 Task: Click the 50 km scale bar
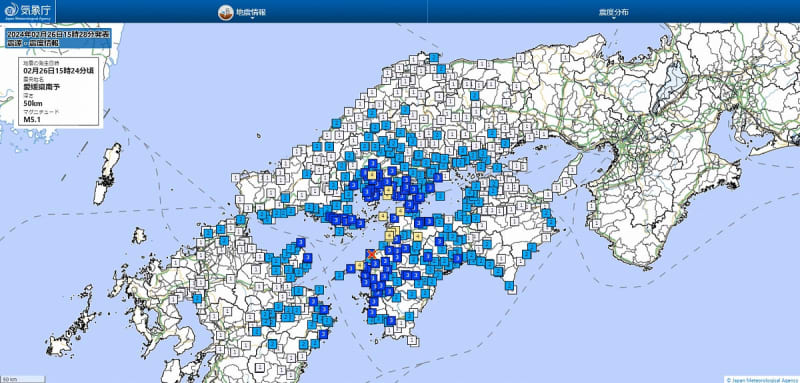coord(22,379)
